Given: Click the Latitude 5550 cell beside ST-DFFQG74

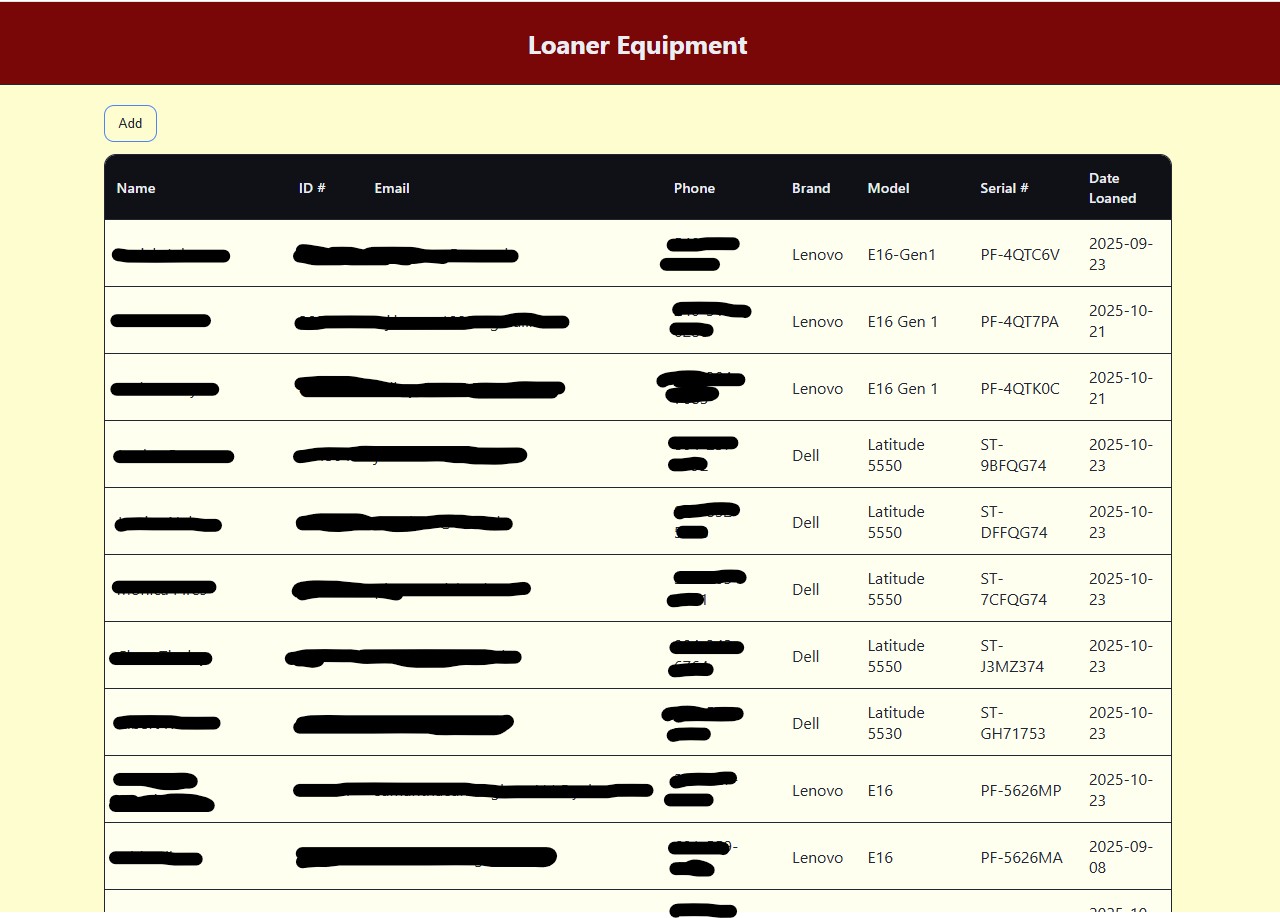Looking at the screenshot, I should click(896, 522).
